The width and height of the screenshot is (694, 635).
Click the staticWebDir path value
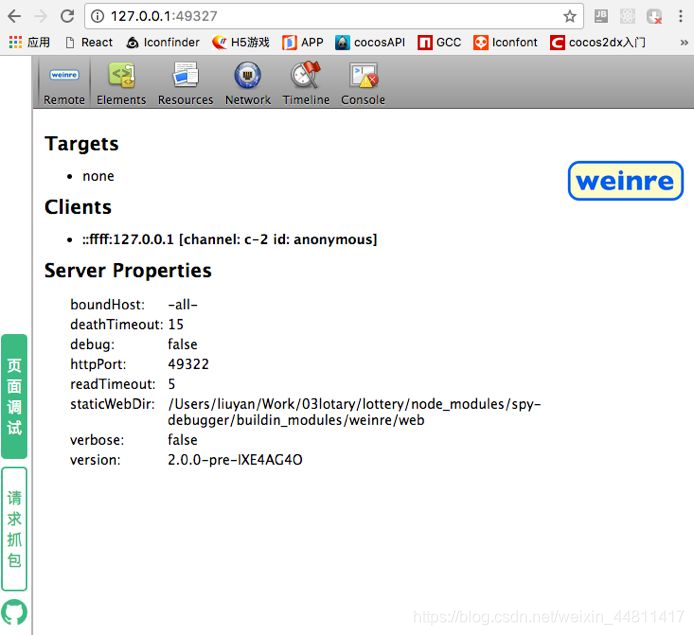(354, 412)
